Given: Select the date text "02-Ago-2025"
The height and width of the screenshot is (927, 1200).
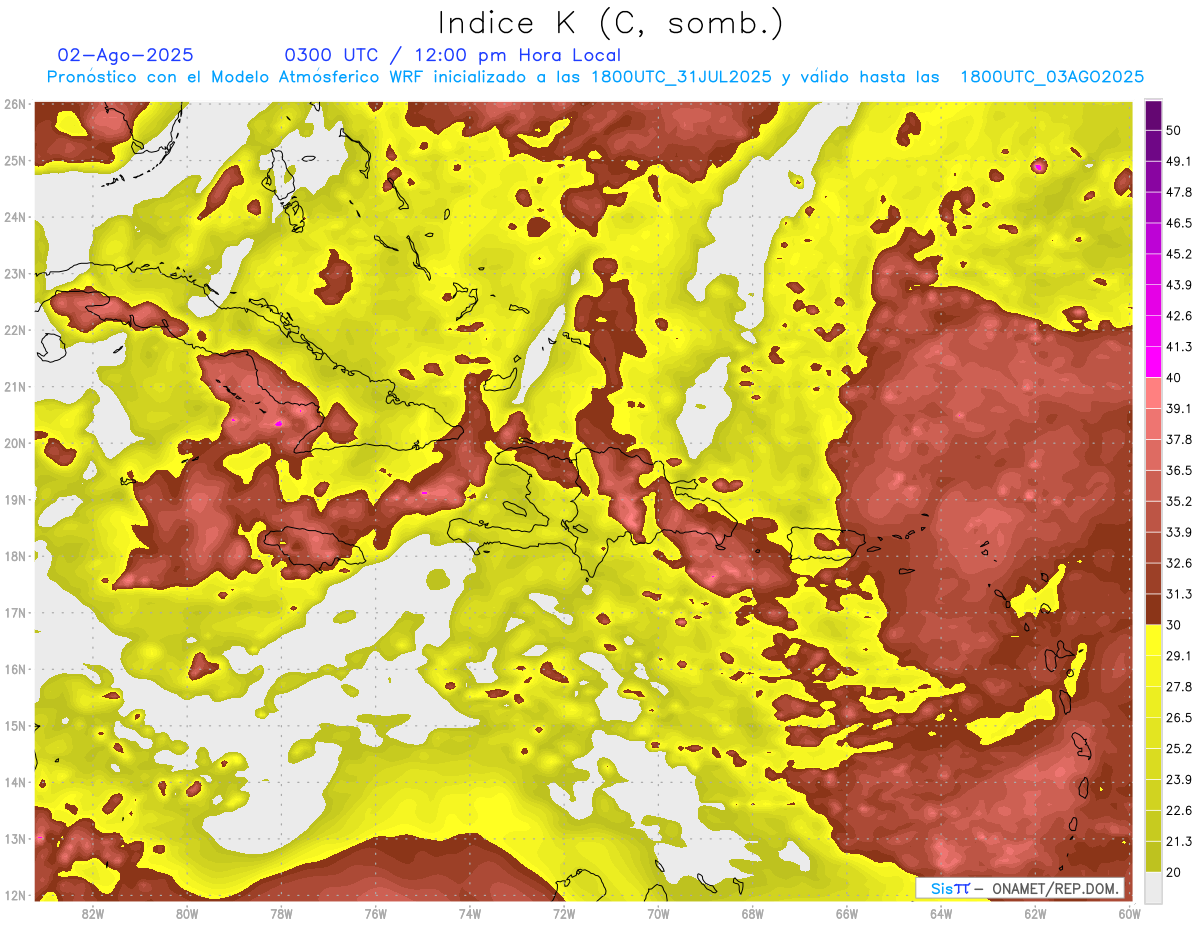Looking at the screenshot, I should coord(126,55).
